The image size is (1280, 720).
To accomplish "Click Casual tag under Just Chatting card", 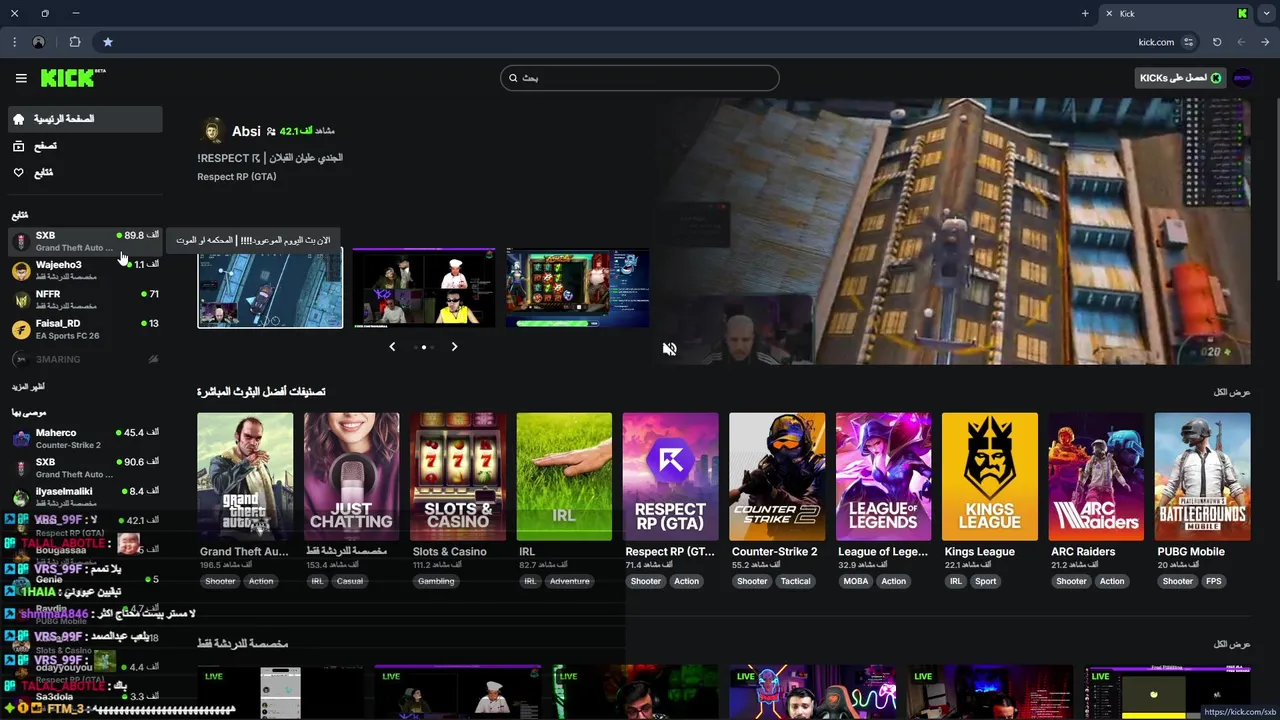I will pyautogui.click(x=350, y=581).
